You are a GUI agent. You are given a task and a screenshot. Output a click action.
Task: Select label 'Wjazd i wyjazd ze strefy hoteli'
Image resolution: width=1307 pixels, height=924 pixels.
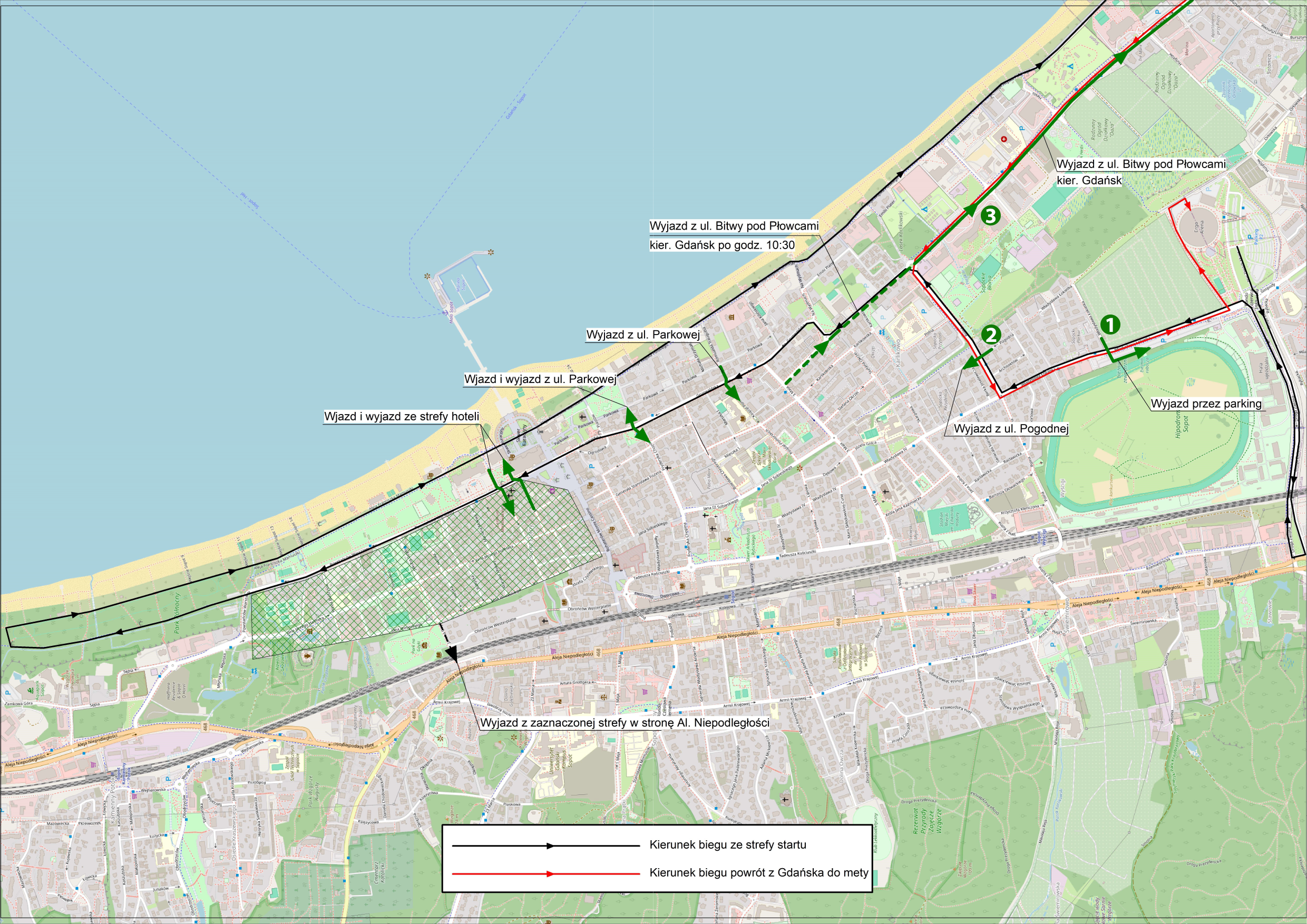402,417
